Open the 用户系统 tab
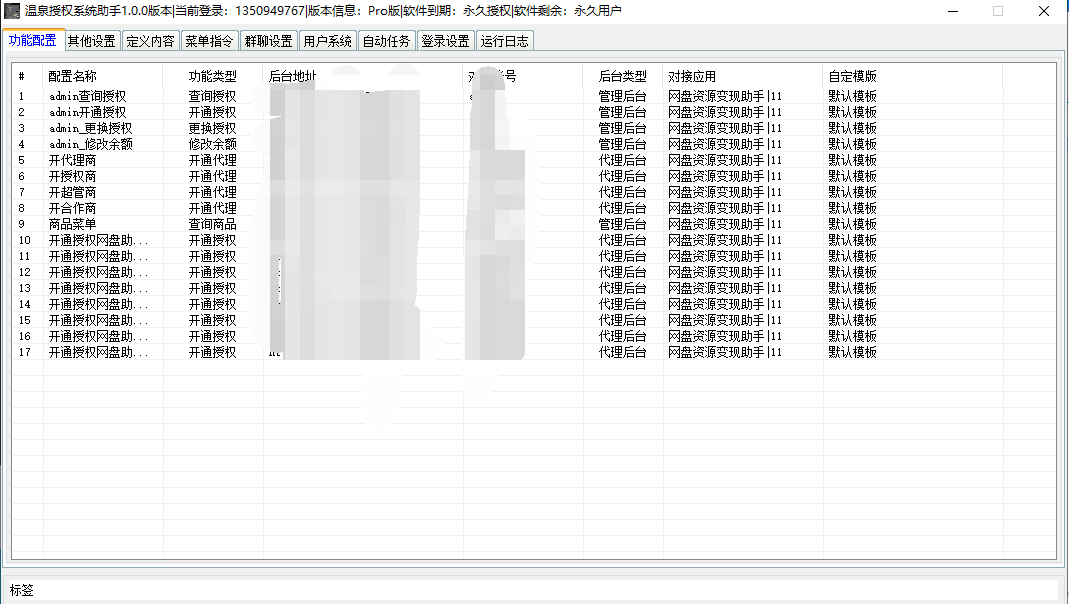 [327, 41]
